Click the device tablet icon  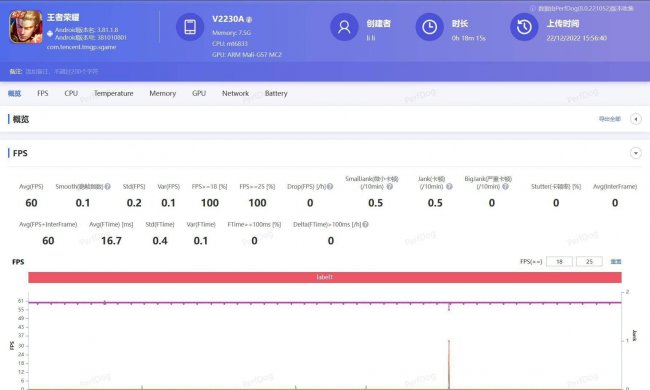pos(190,27)
